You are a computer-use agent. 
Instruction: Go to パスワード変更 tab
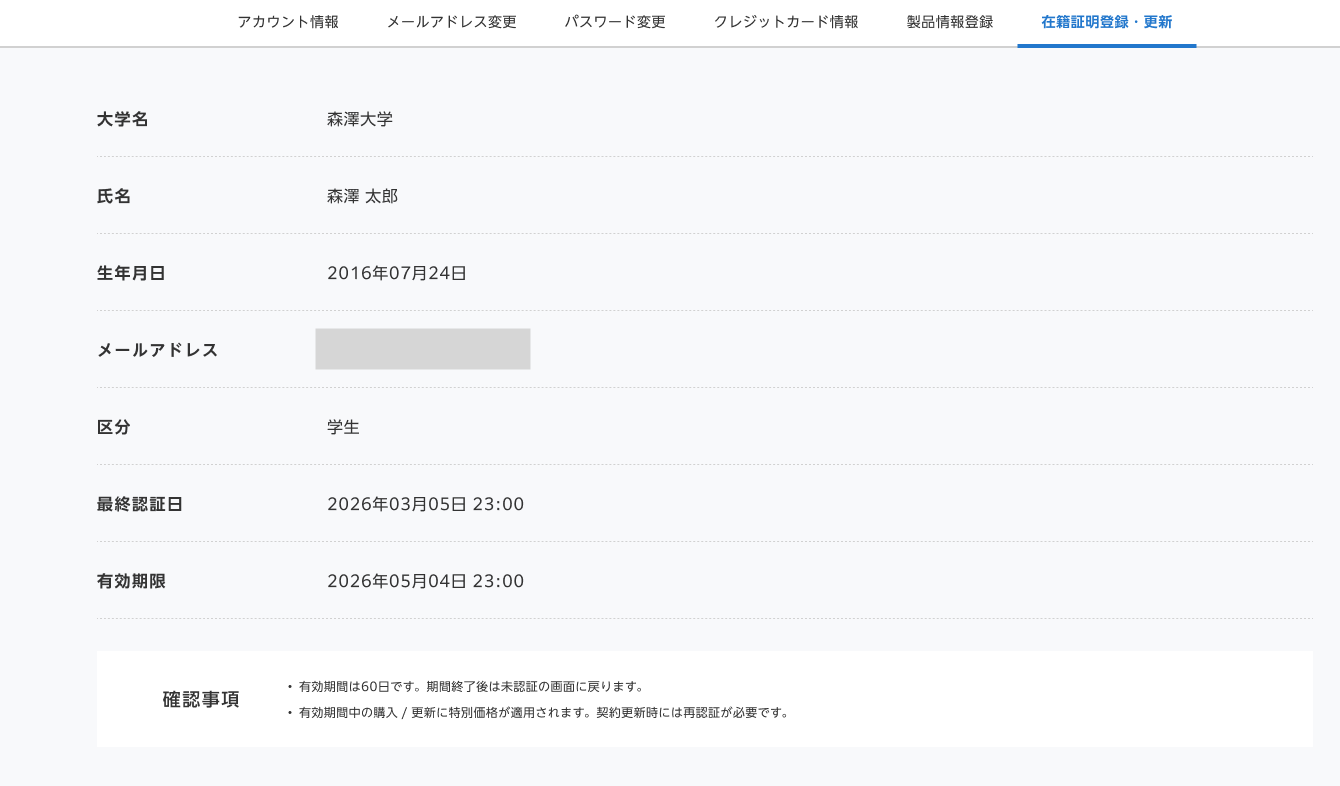point(615,22)
